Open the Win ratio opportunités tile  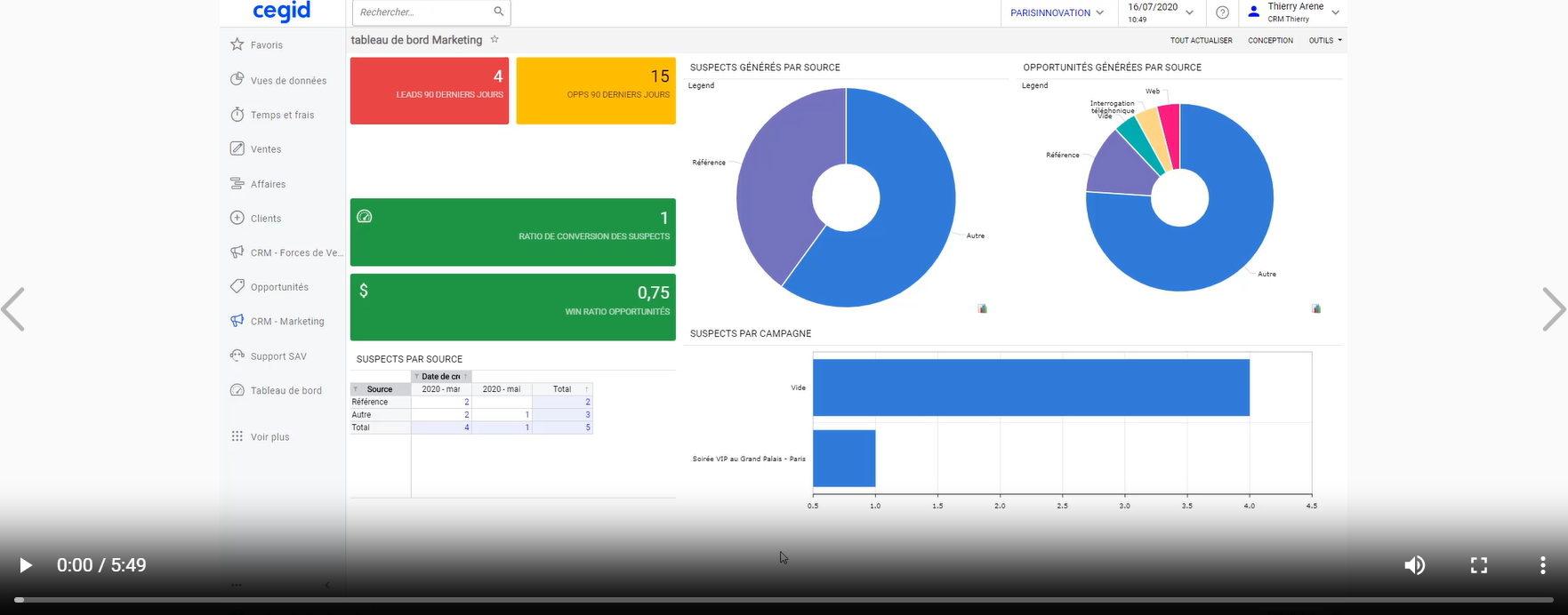point(513,307)
